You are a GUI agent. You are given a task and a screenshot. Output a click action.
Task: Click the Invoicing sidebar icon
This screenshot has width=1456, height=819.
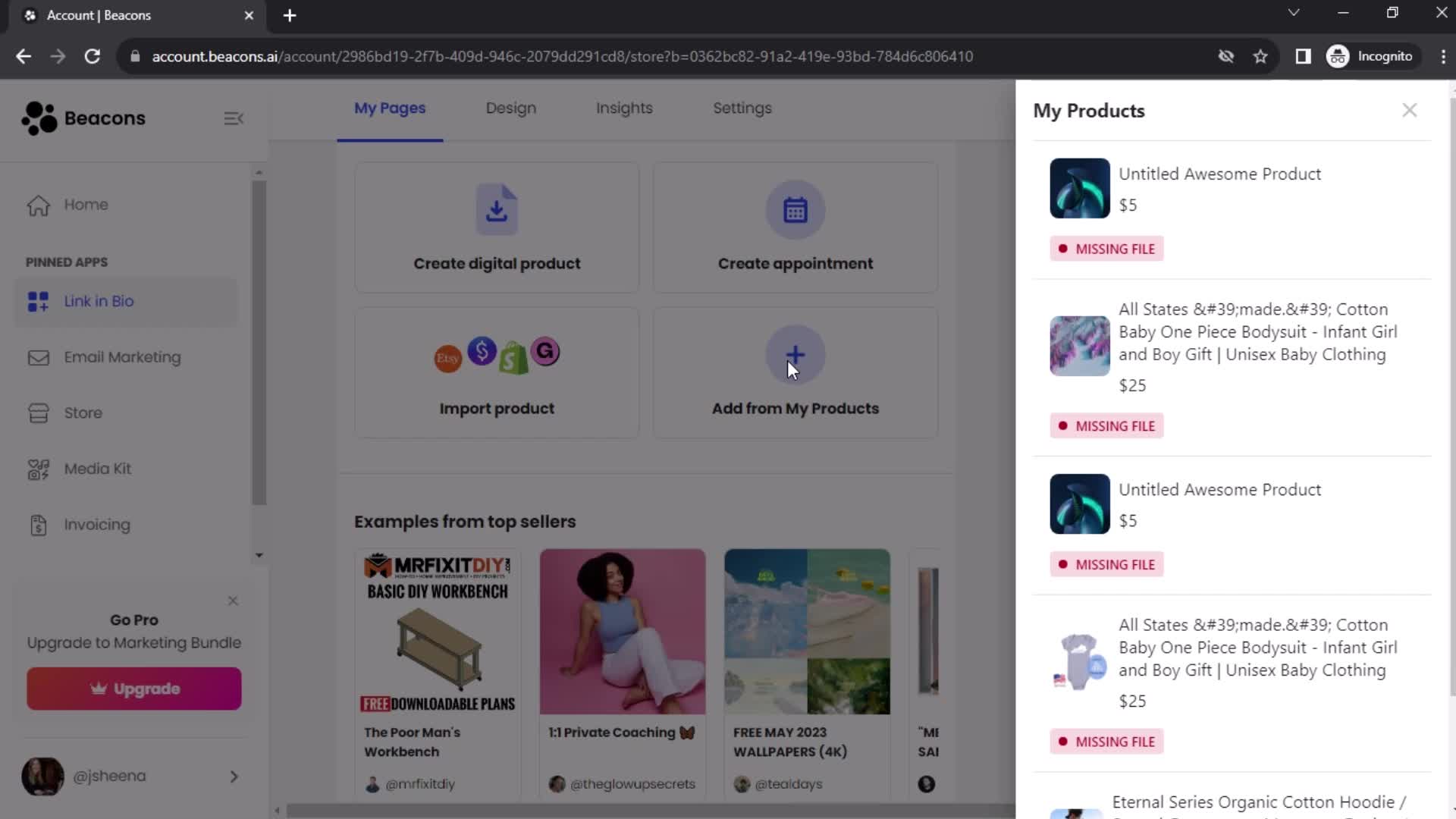tap(37, 524)
